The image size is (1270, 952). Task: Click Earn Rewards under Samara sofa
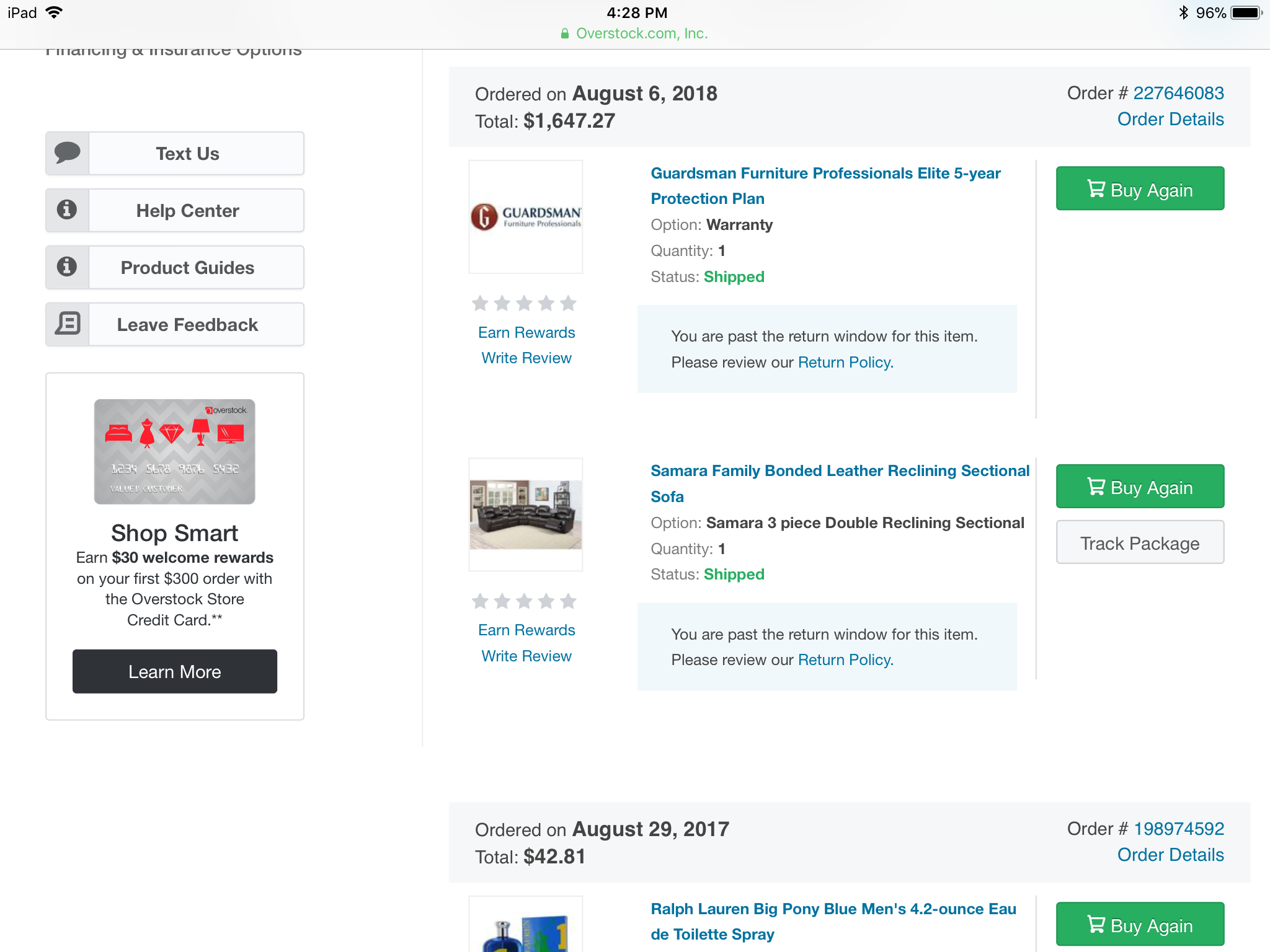(526, 630)
